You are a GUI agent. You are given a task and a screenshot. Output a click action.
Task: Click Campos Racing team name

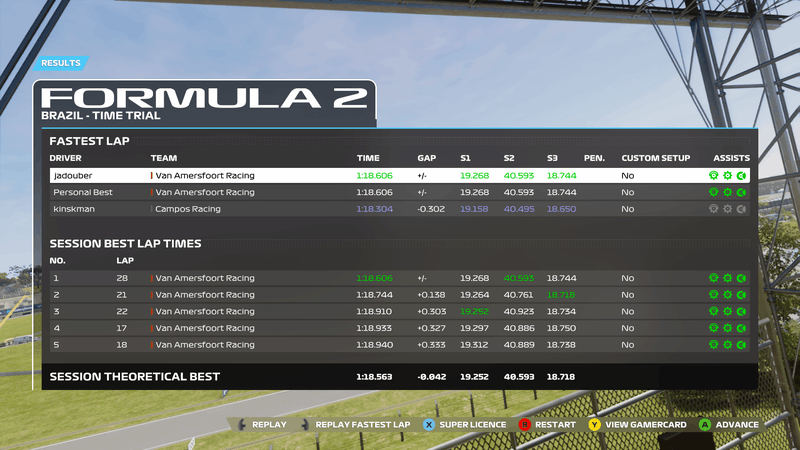point(188,209)
